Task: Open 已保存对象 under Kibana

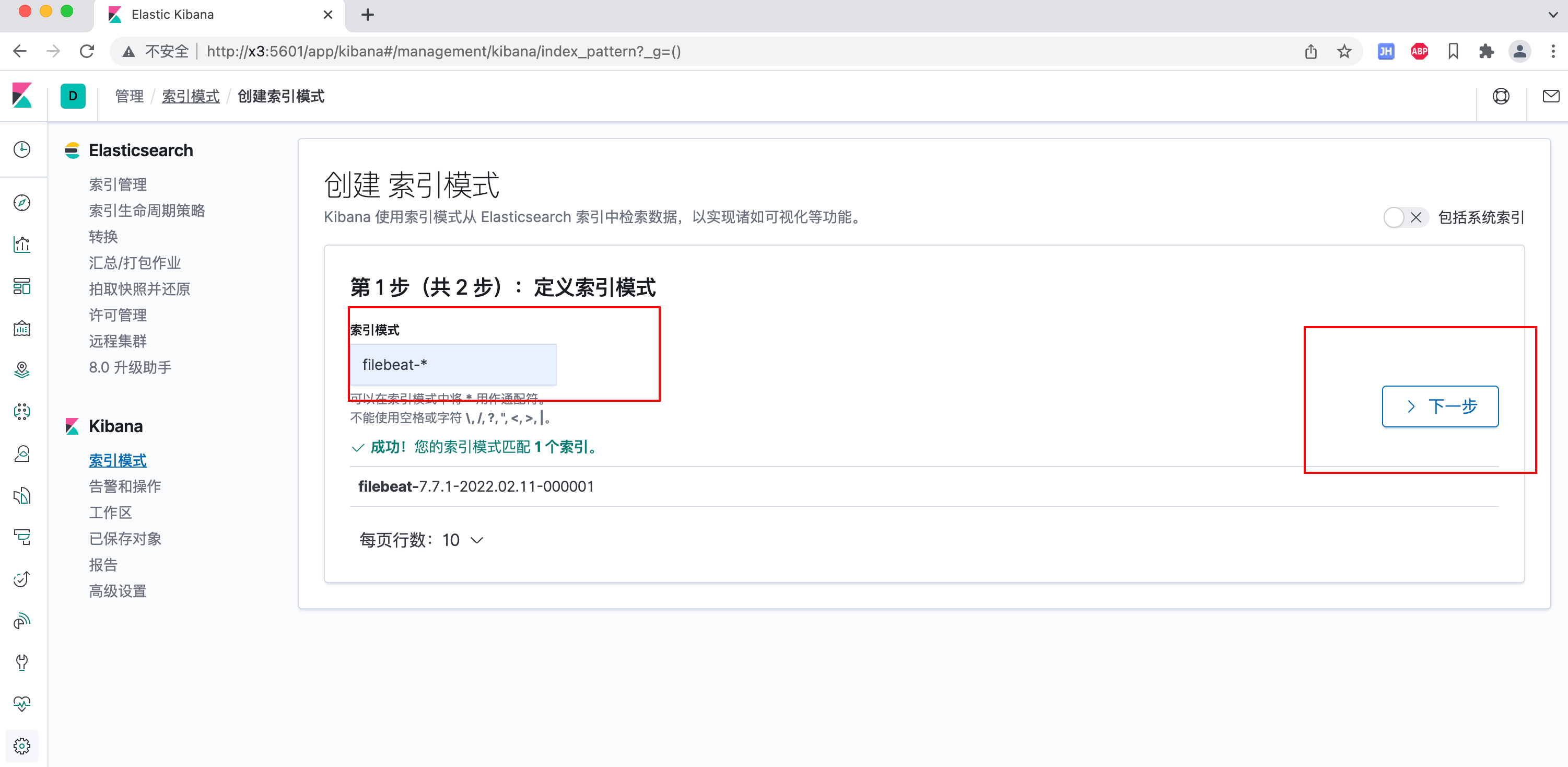Action: (125, 539)
